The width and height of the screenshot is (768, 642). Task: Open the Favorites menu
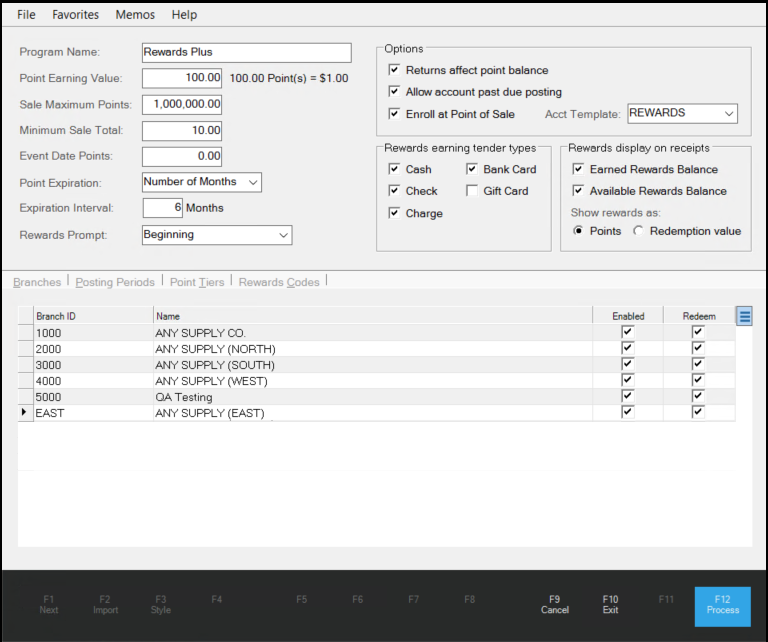pyautogui.click(x=75, y=15)
